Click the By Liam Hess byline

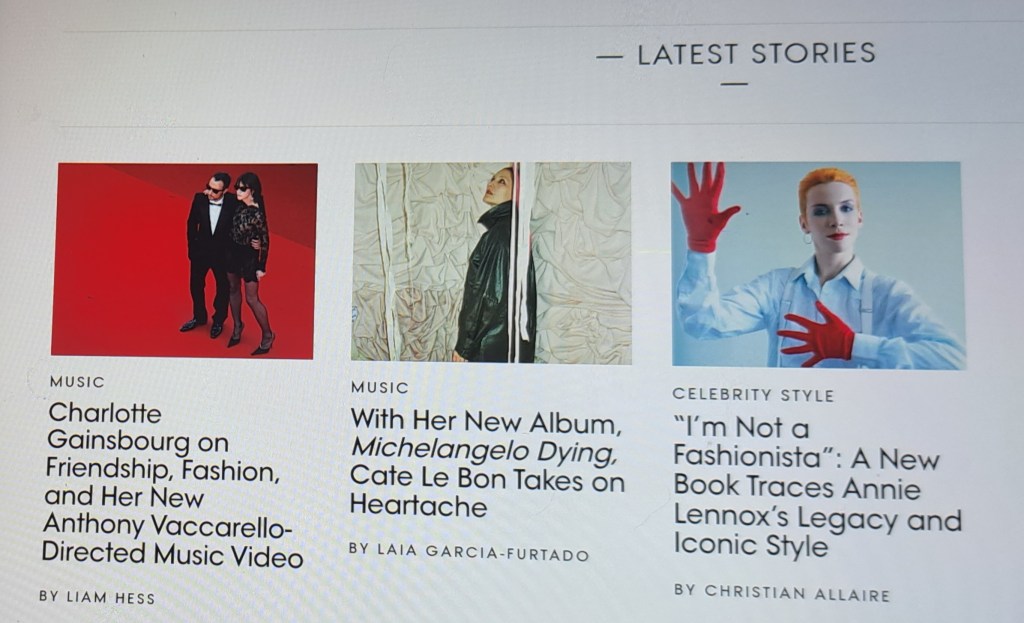(x=97, y=597)
